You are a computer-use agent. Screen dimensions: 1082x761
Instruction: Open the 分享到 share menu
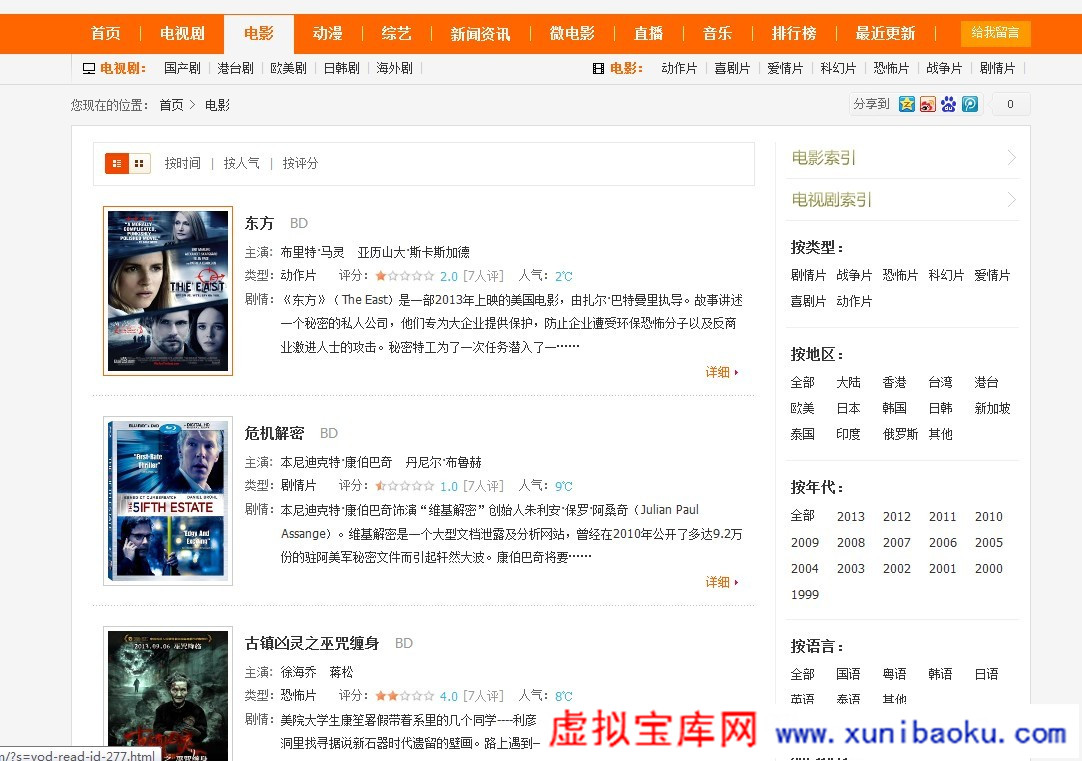pyautogui.click(x=870, y=104)
